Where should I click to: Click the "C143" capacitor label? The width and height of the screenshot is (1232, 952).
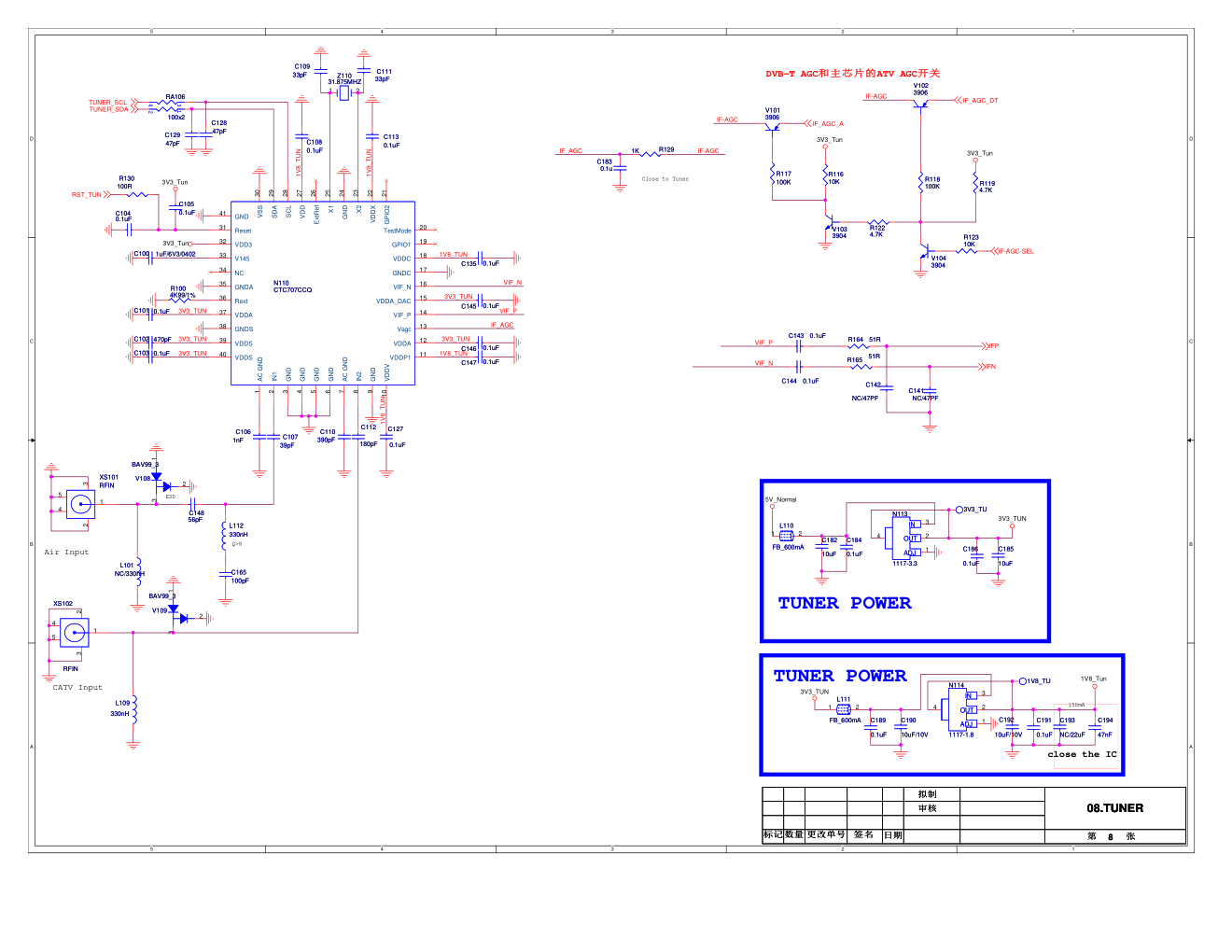click(796, 336)
